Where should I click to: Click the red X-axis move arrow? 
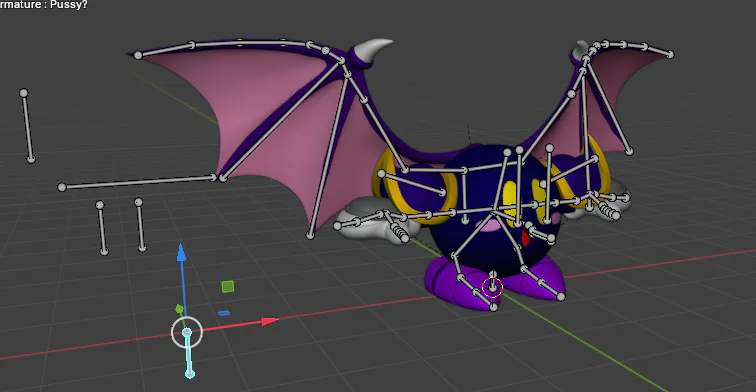(270, 321)
